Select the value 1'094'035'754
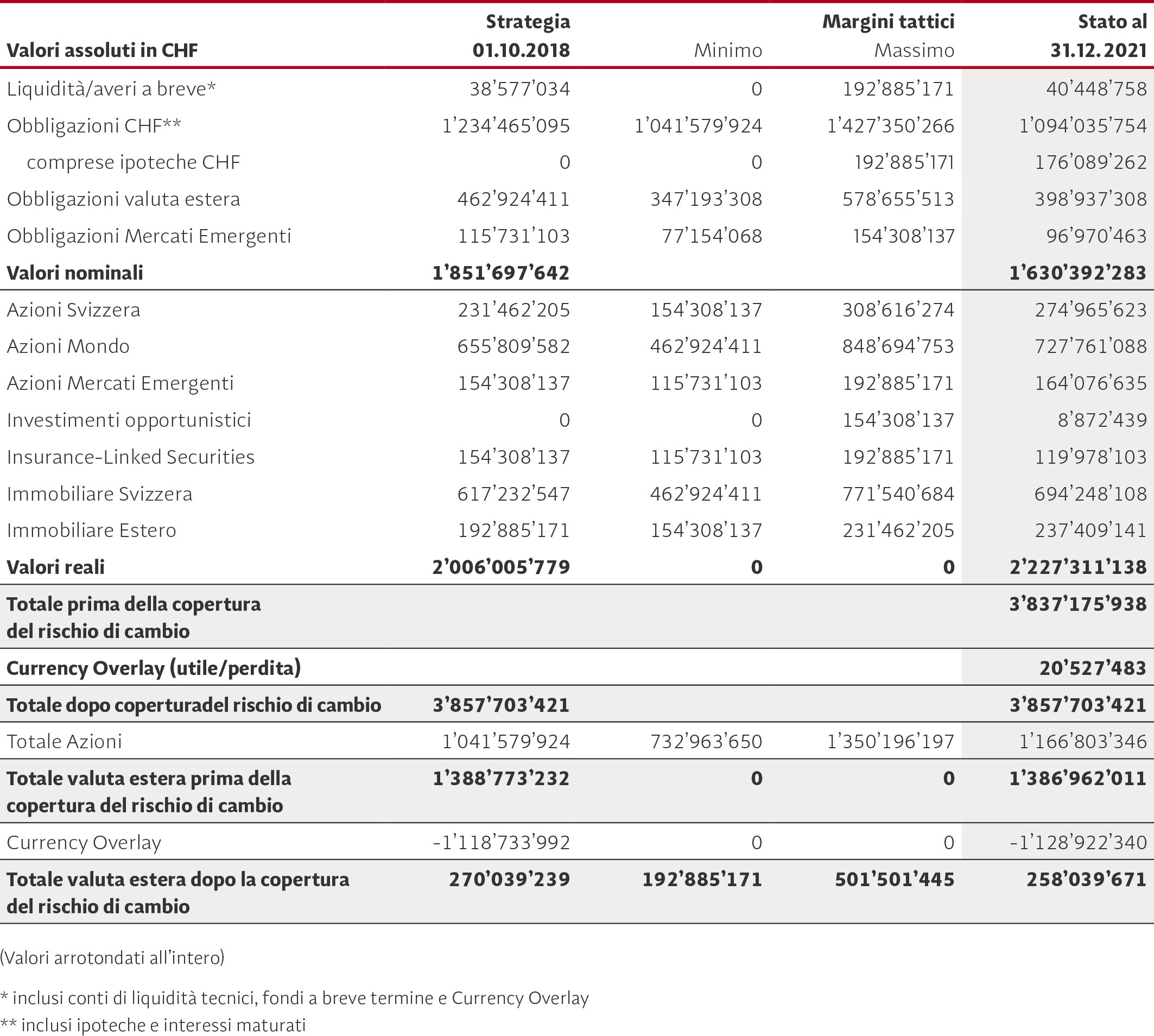 tap(1083, 127)
